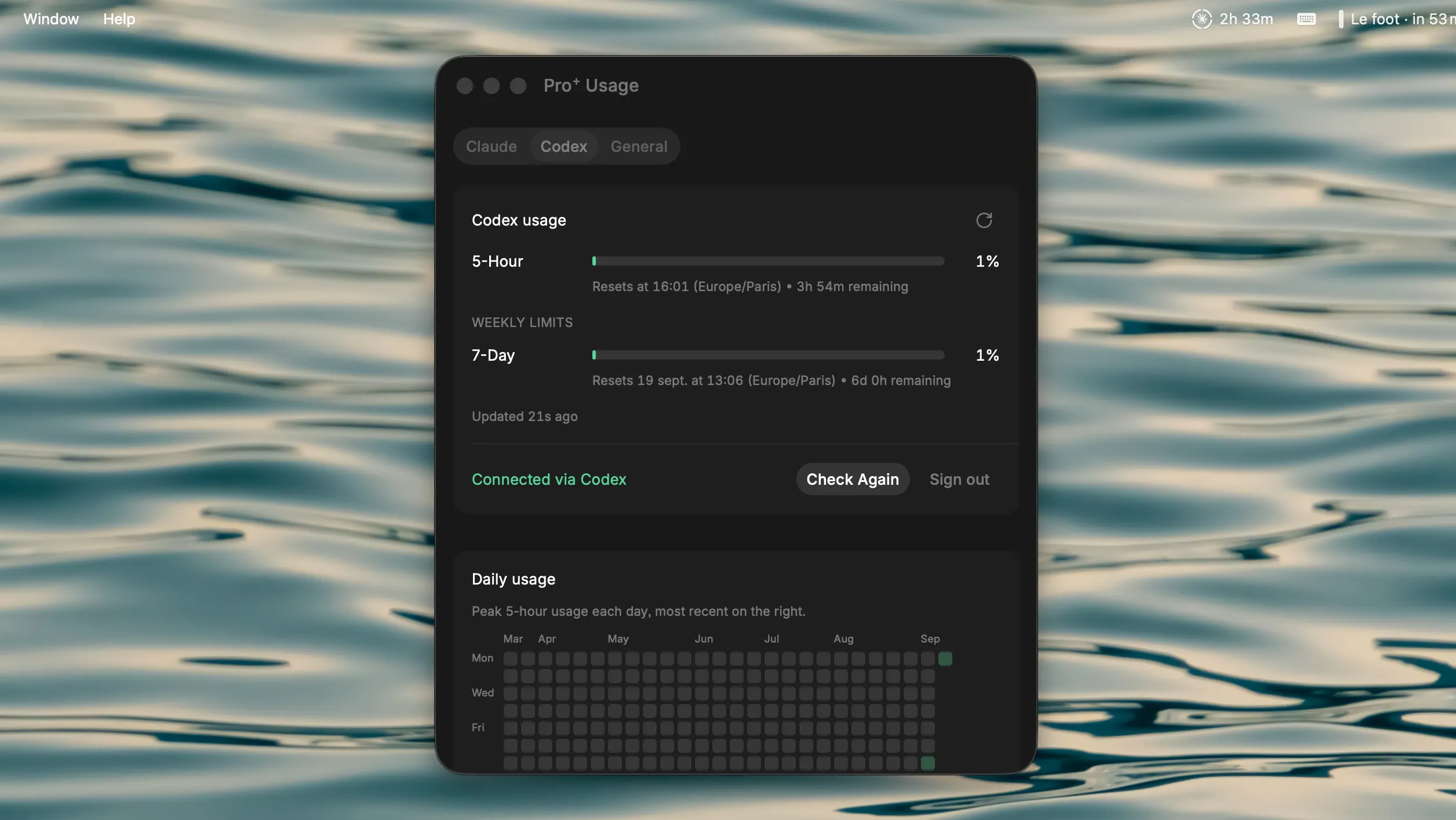Open the Help menu
This screenshot has height=820, width=1456.
point(119,19)
